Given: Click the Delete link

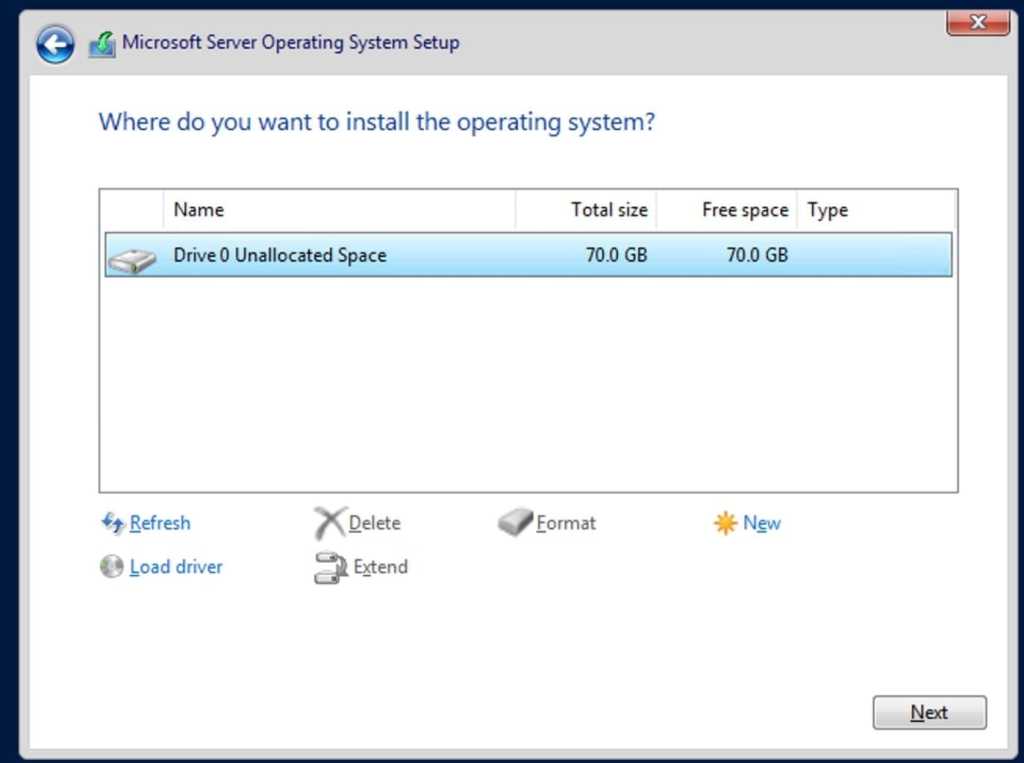Looking at the screenshot, I should 376,522.
